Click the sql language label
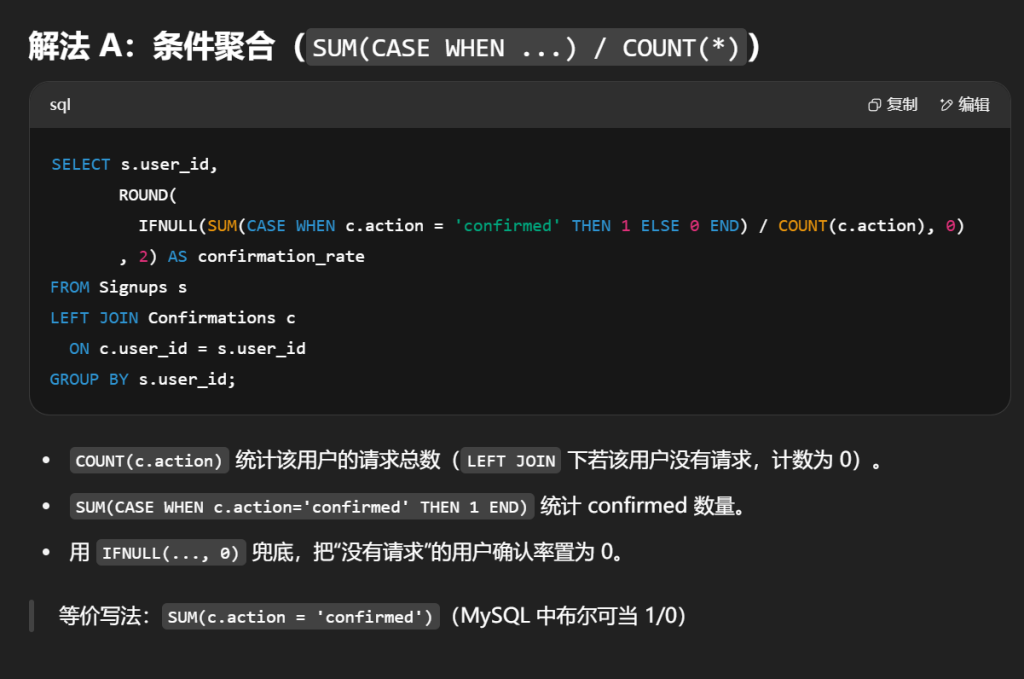This screenshot has height=679, width=1024. pyautogui.click(x=60, y=105)
